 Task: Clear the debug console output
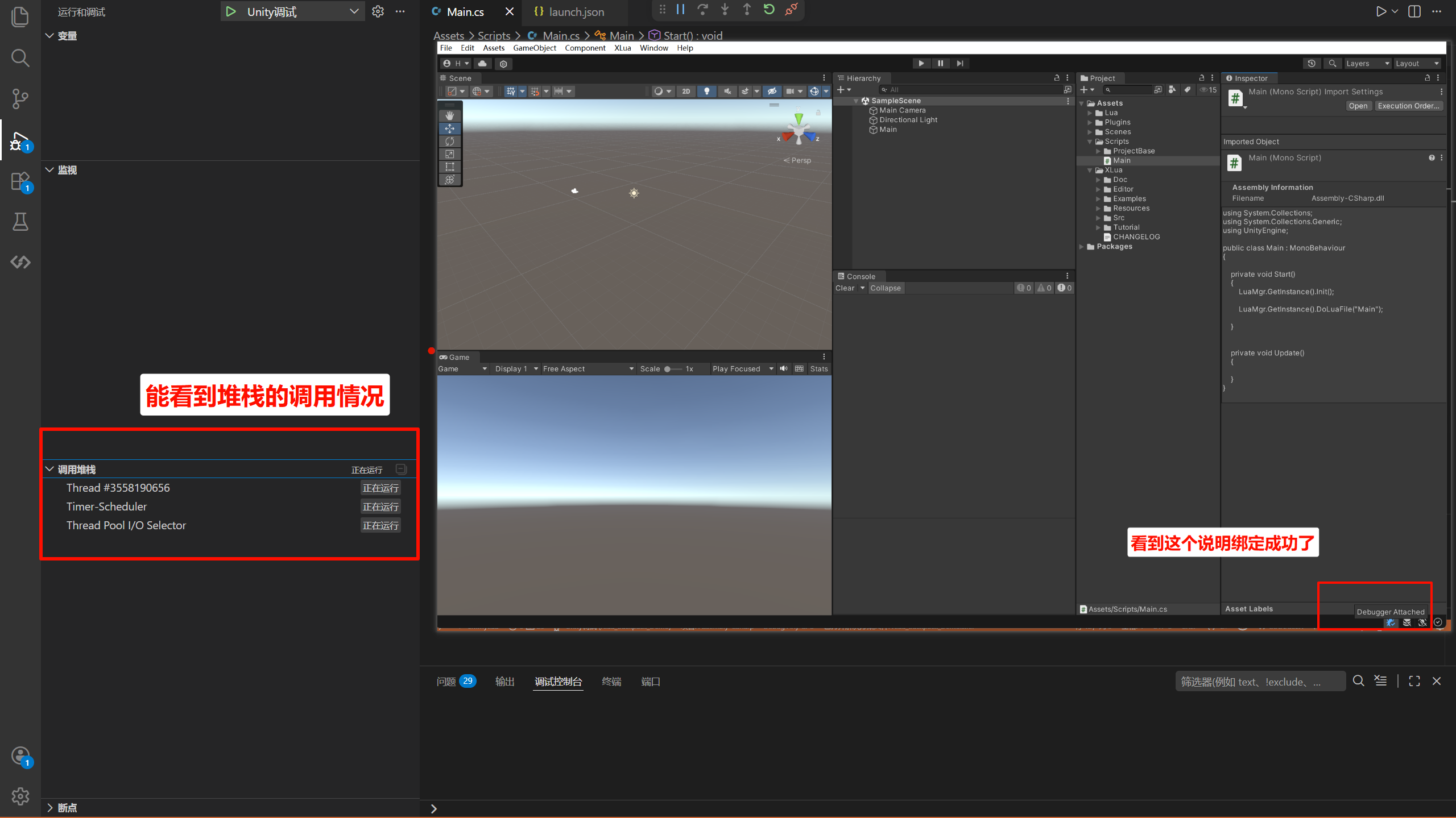[1380, 681]
